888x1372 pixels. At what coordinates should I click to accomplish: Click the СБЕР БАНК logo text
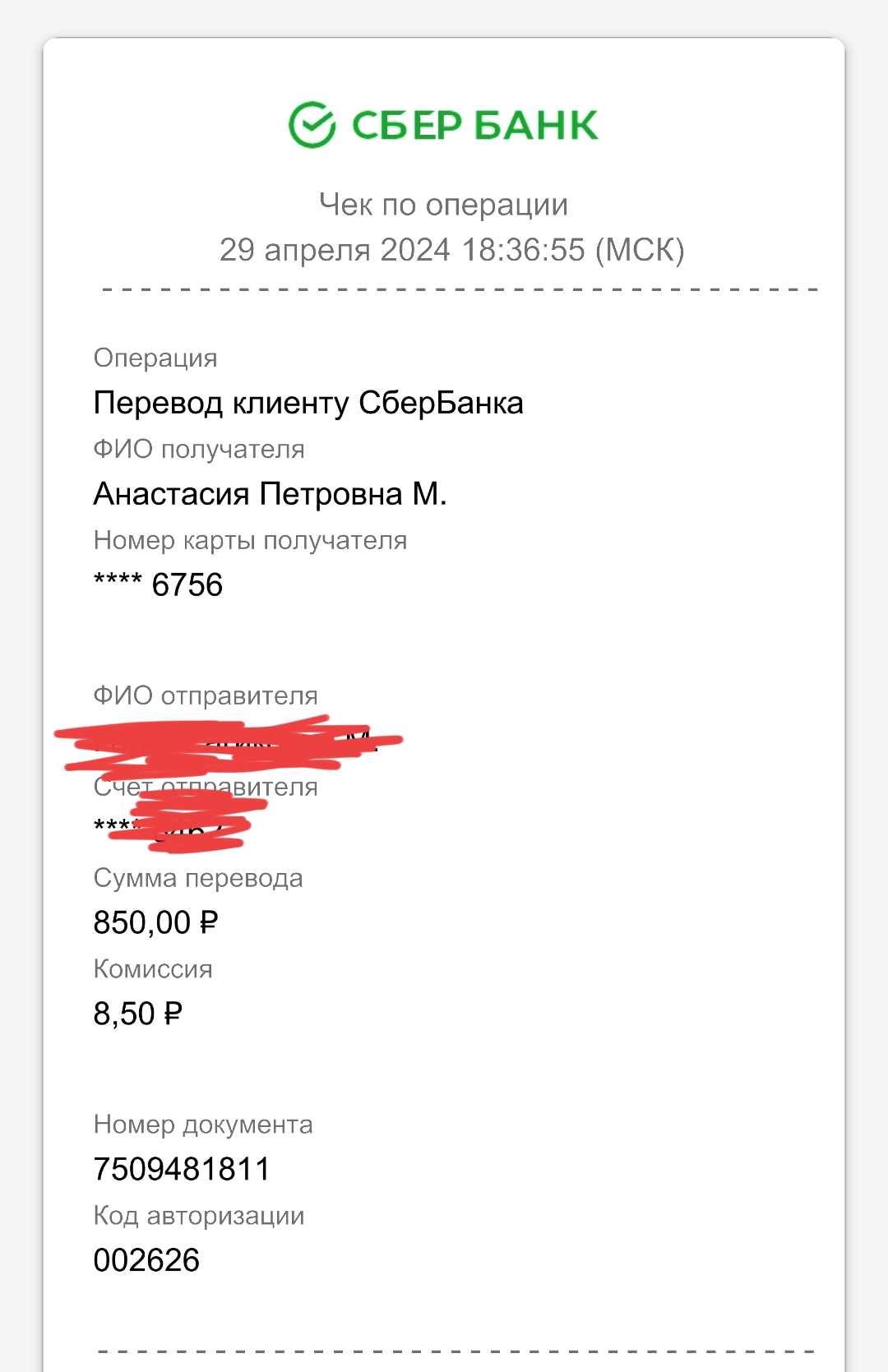(475, 126)
